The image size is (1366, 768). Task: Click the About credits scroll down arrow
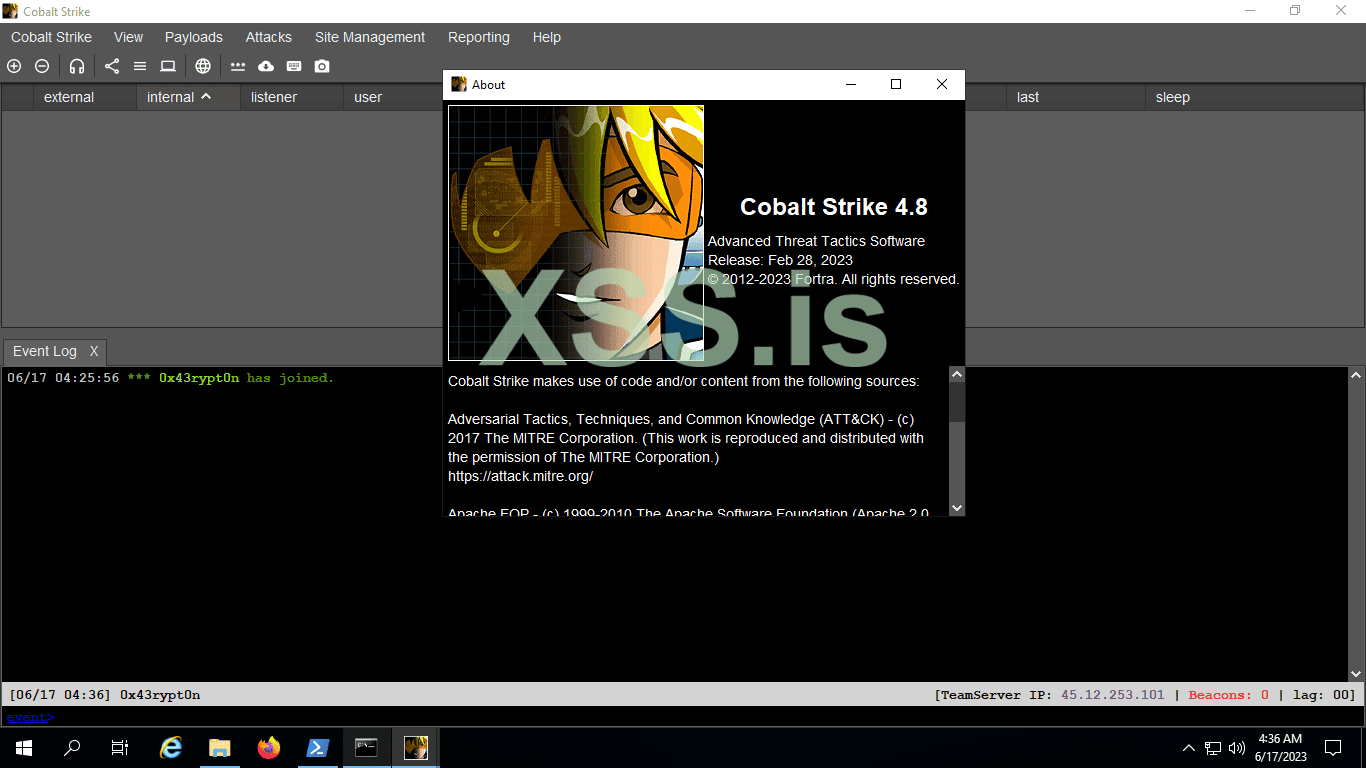[x=957, y=508]
